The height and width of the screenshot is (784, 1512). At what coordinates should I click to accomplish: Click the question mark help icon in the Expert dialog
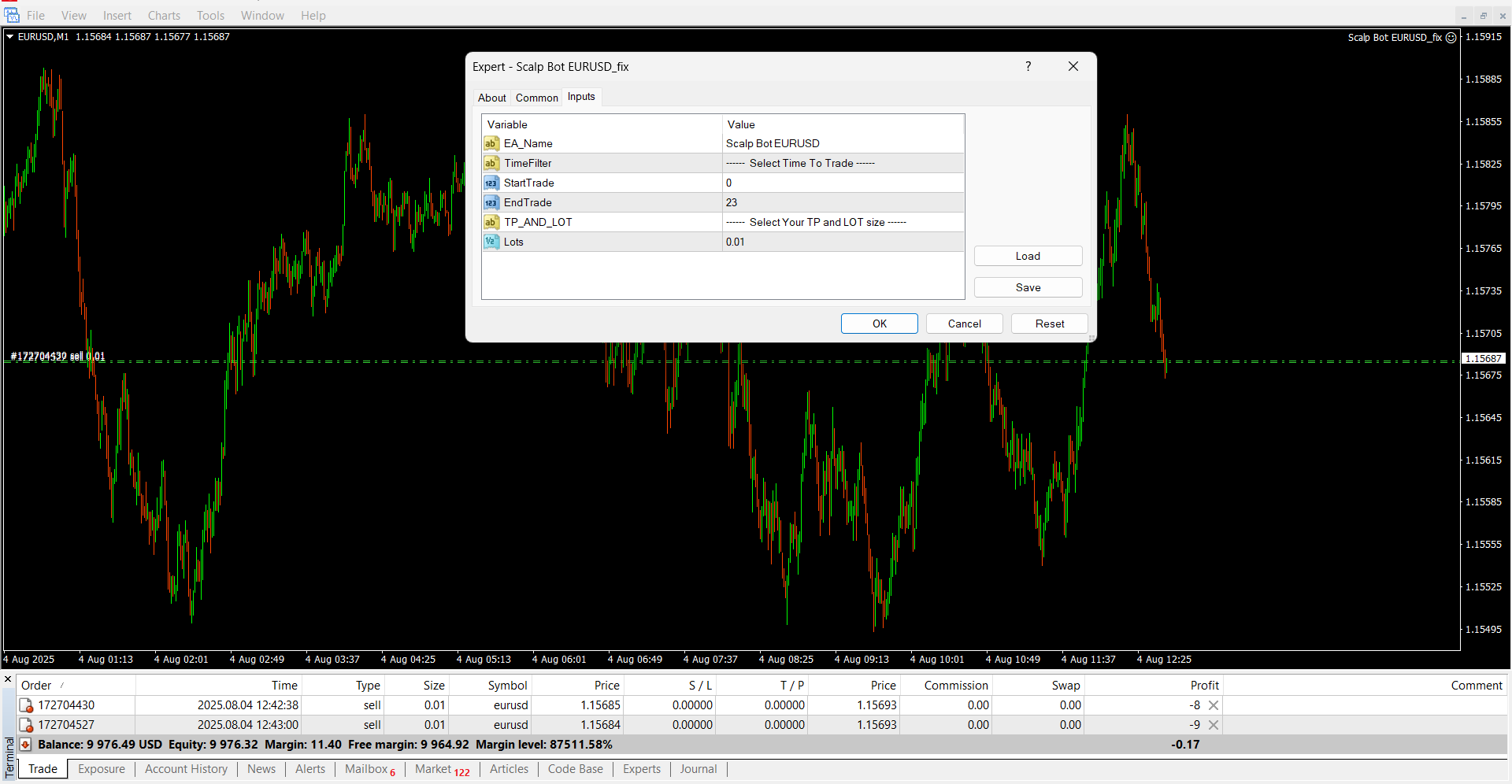coord(1028,67)
